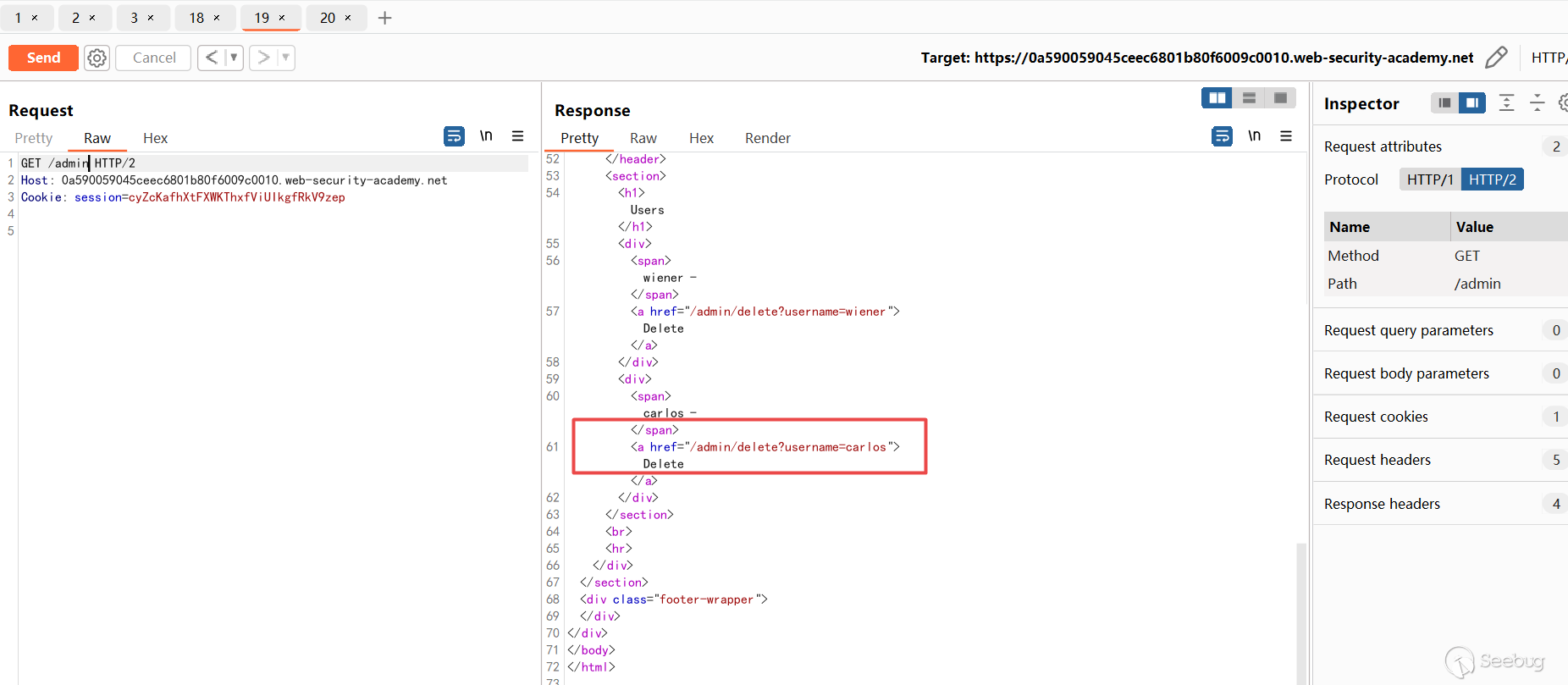Open the Response panel hamburger menu
The width and height of the screenshot is (1568, 685).
pos(1285,136)
